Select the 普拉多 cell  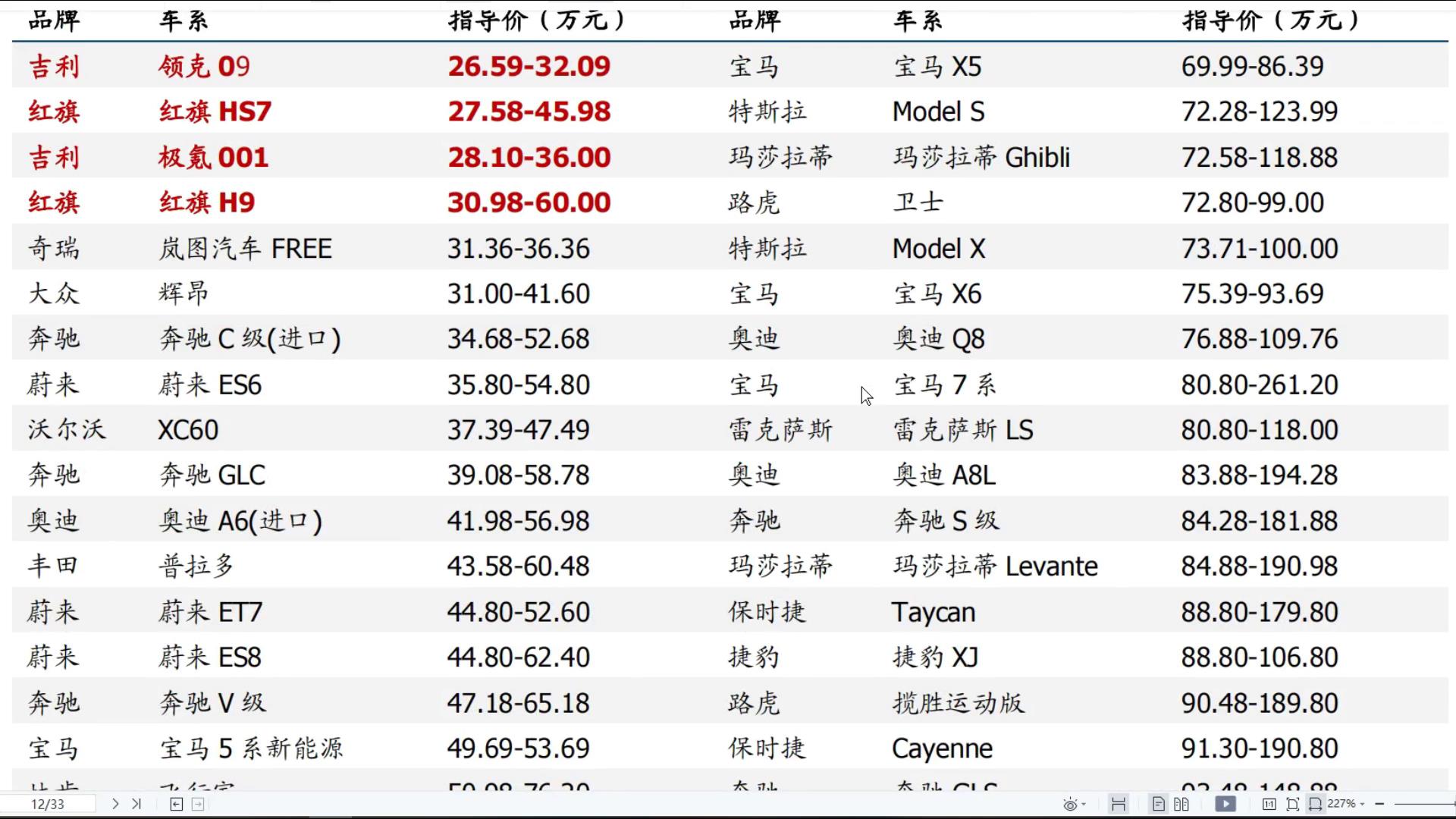[196, 566]
